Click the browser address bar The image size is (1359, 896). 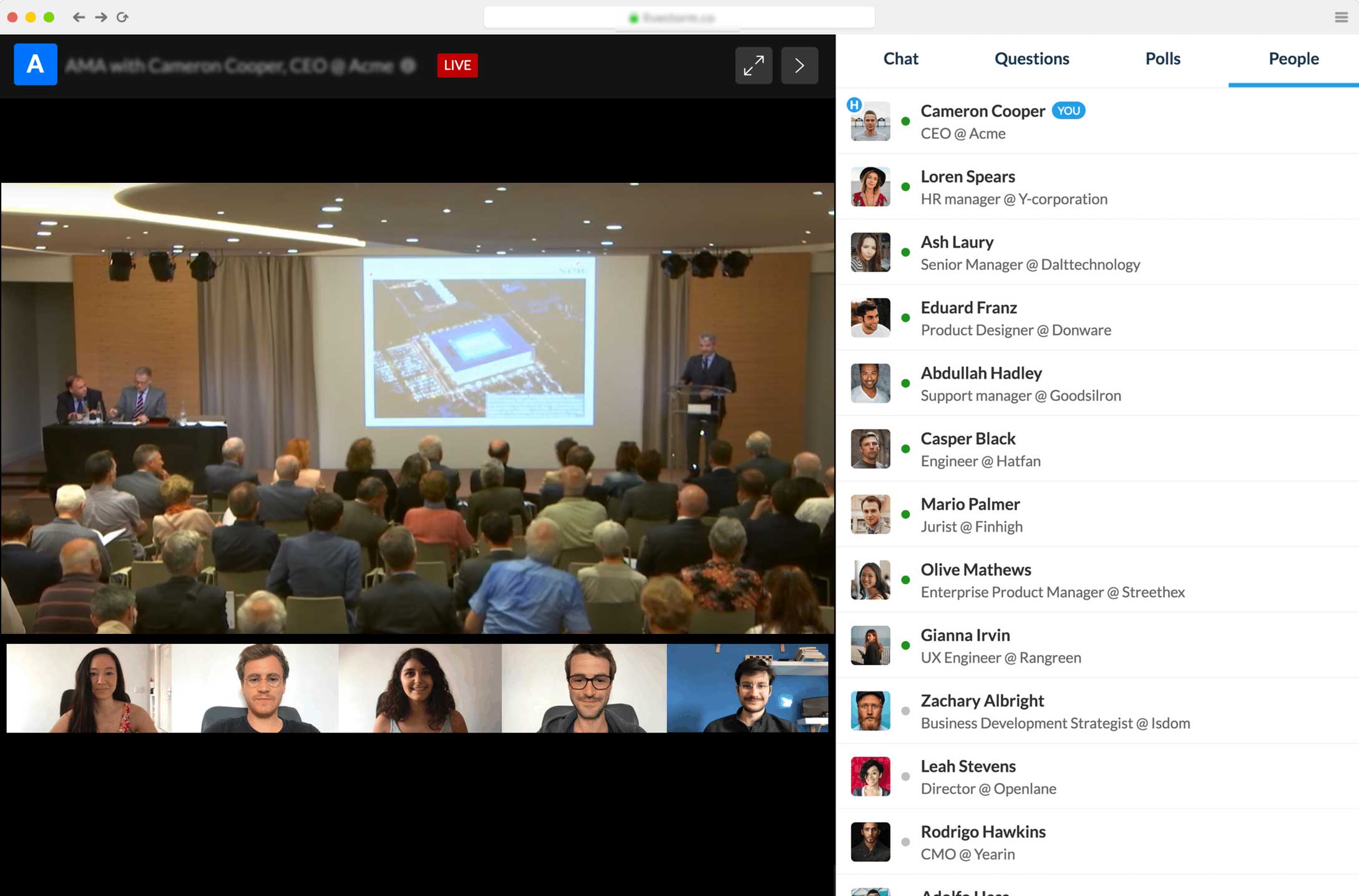click(x=679, y=17)
